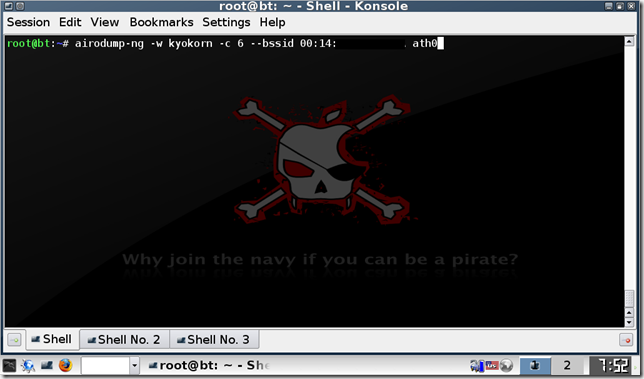Expand the taskbar command box dropdown
The image size is (644, 379).
pos(134,365)
